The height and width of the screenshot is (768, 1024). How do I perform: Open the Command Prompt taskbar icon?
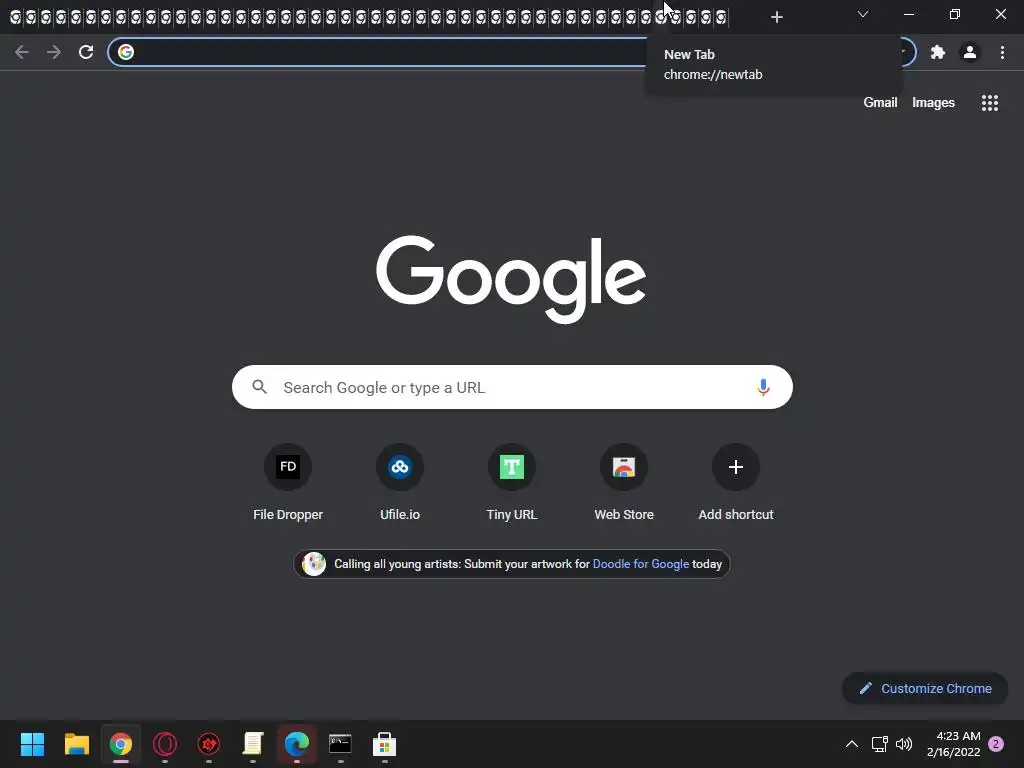tap(340, 744)
